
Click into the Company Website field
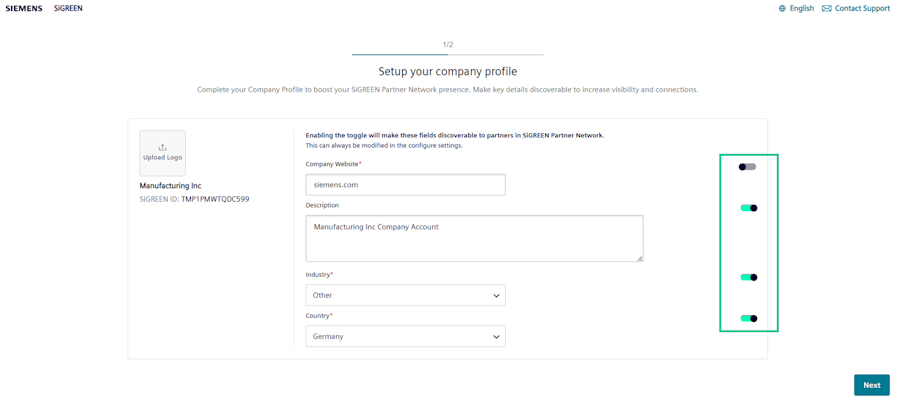[405, 185]
